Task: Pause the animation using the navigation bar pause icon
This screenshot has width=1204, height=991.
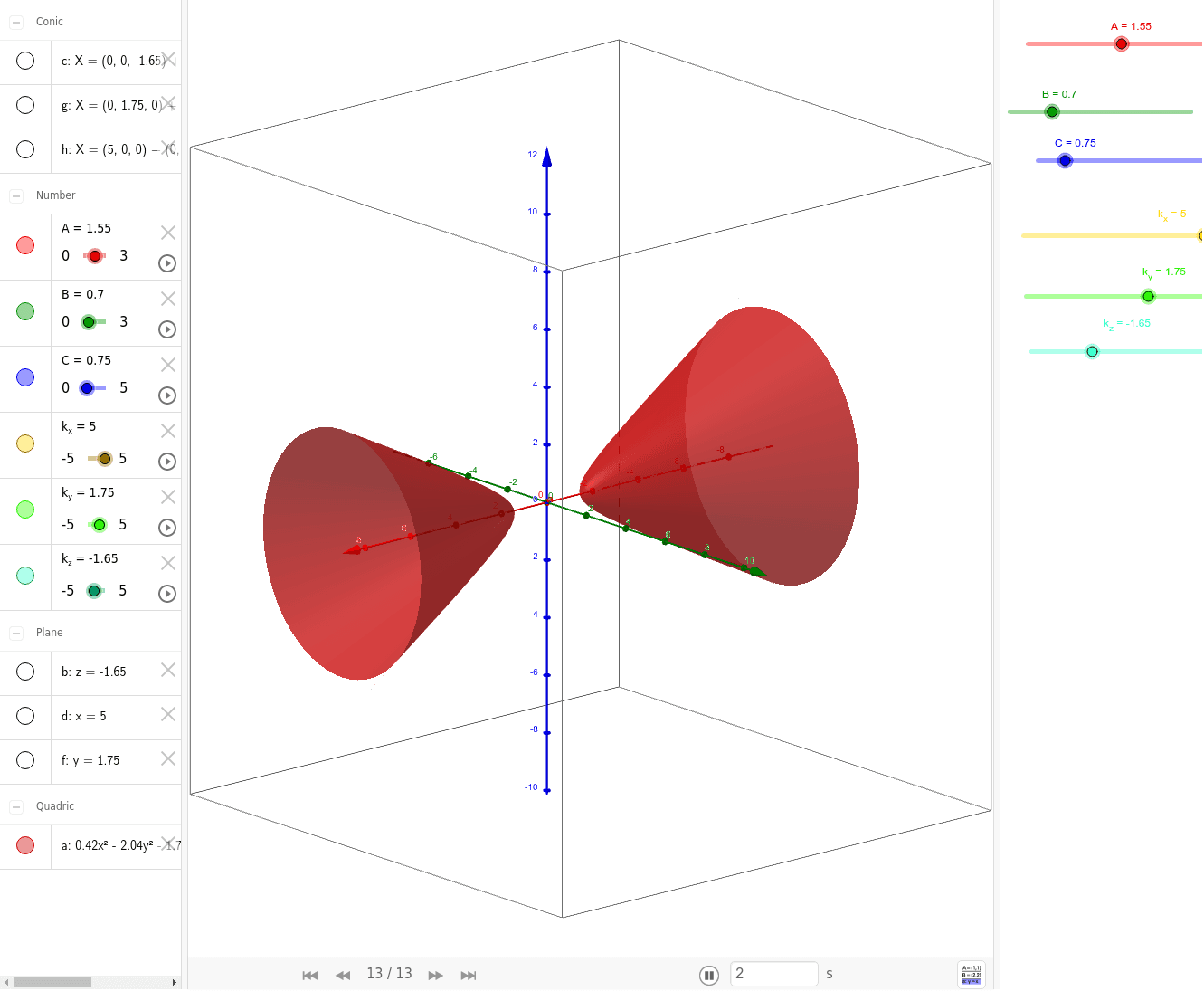Action: click(708, 975)
